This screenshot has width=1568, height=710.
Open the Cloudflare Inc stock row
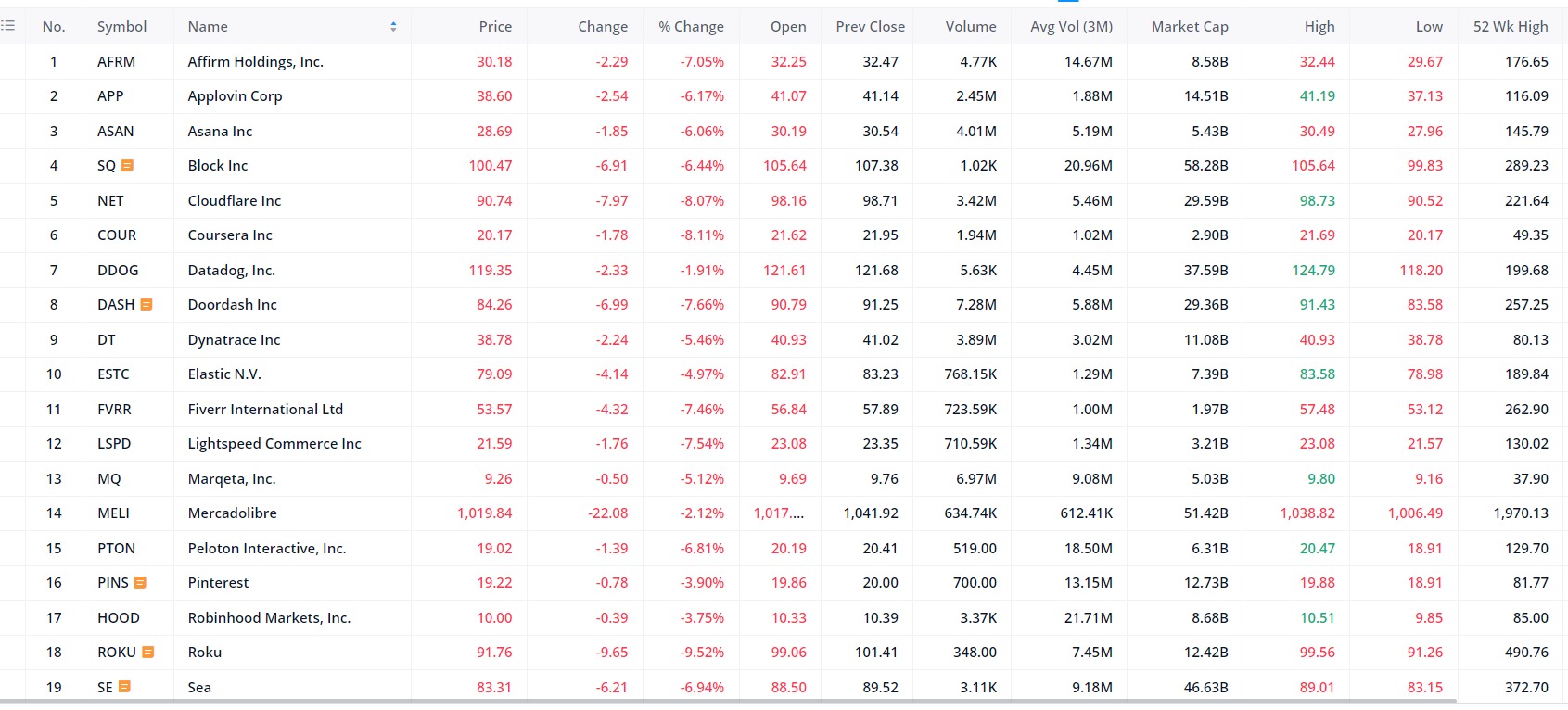click(x=234, y=201)
